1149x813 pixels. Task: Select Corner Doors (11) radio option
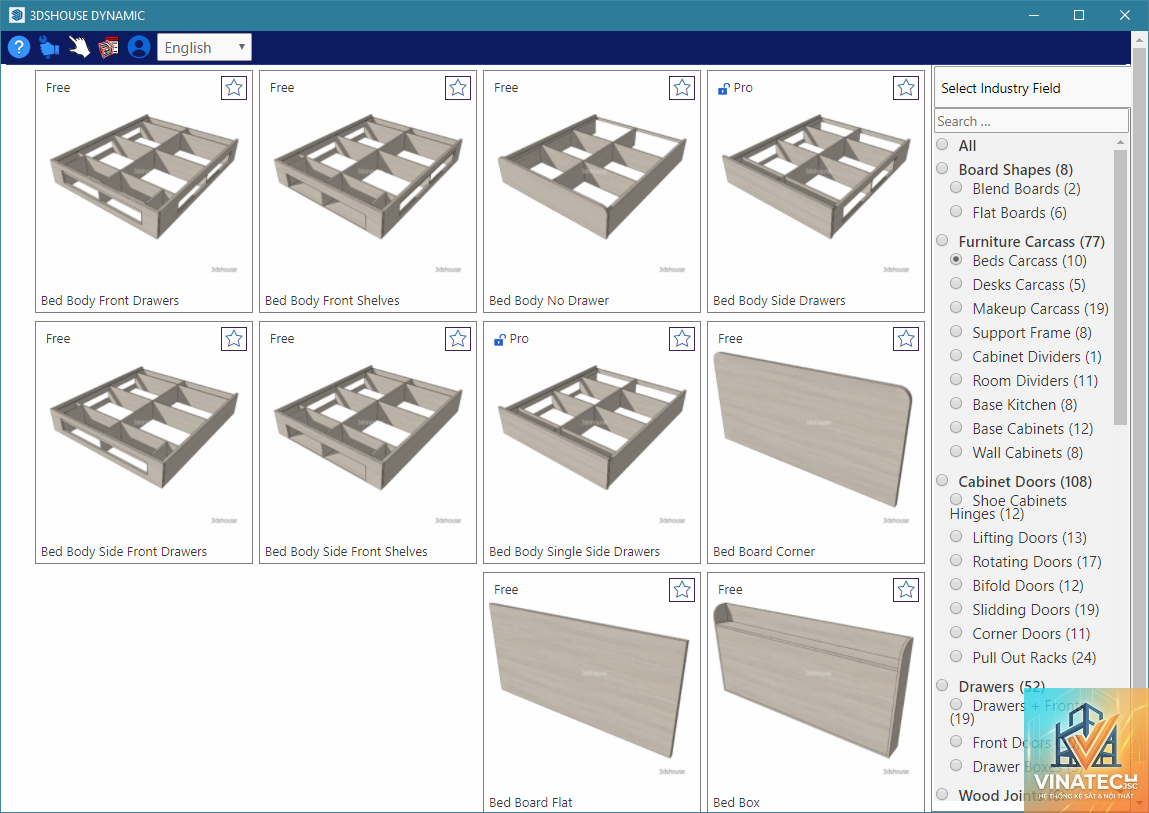[x=956, y=633]
